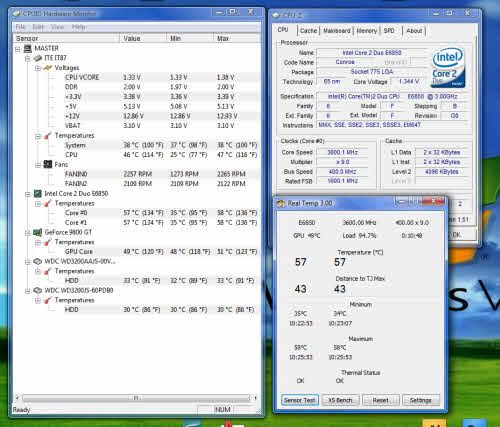
Task: Click the WDC WD3200AAJS drive icon
Action: coord(37,261)
